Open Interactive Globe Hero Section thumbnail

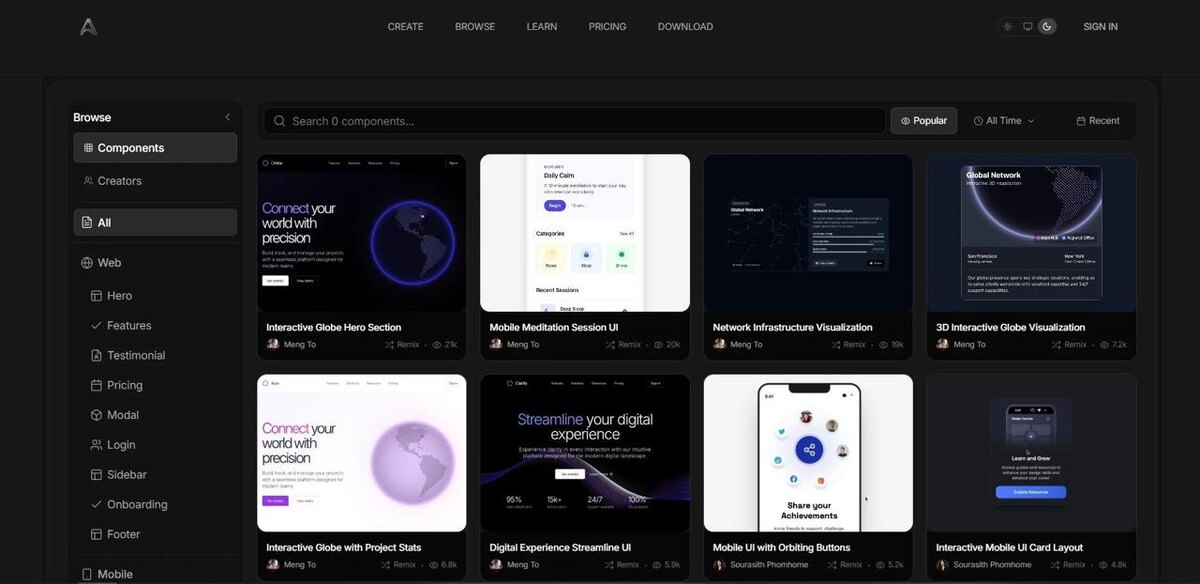coord(362,233)
